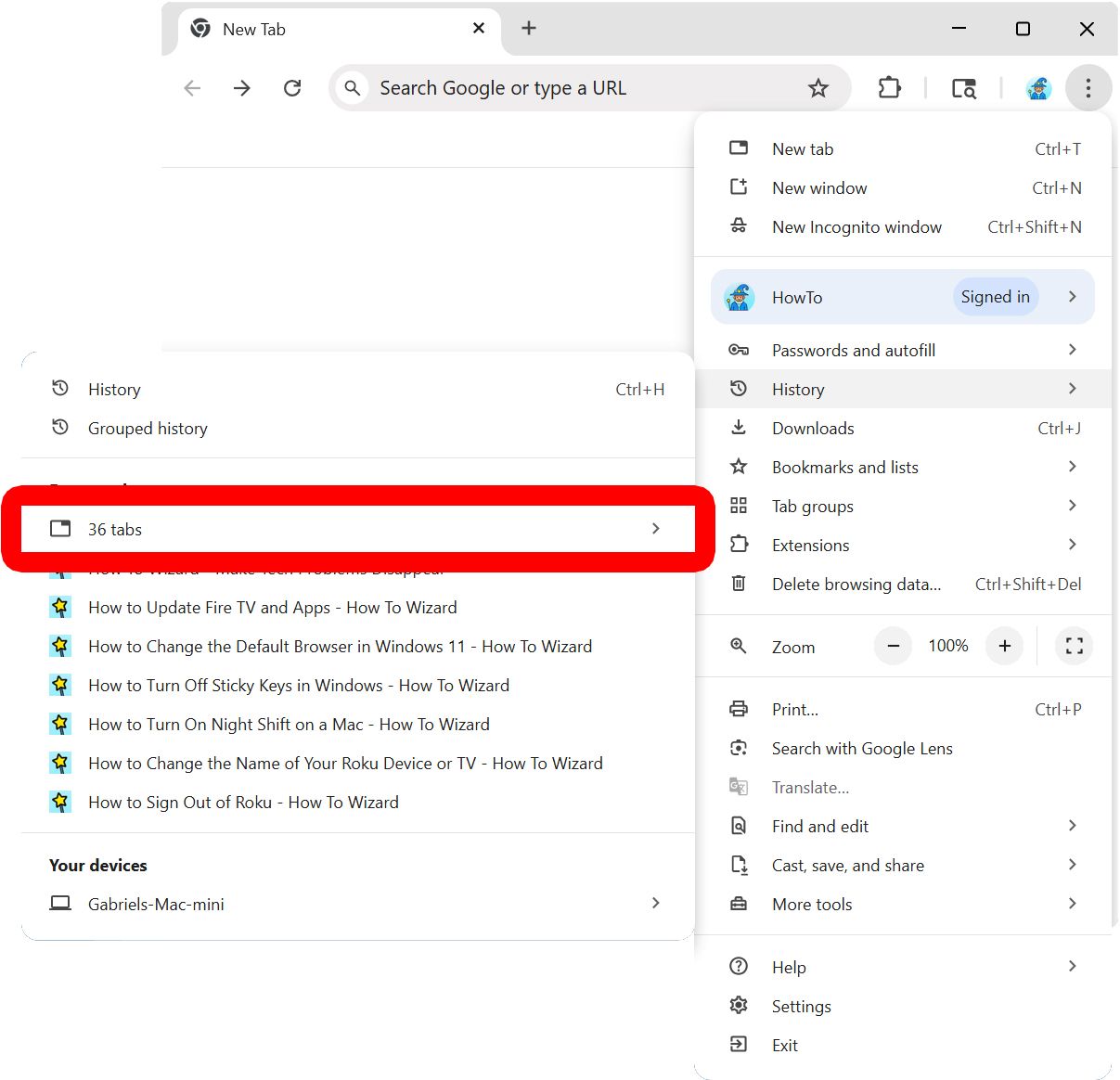Expand the 36 tabs entry
Image resolution: width=1120 pixels, height=1080 pixels.
pyautogui.click(x=357, y=529)
